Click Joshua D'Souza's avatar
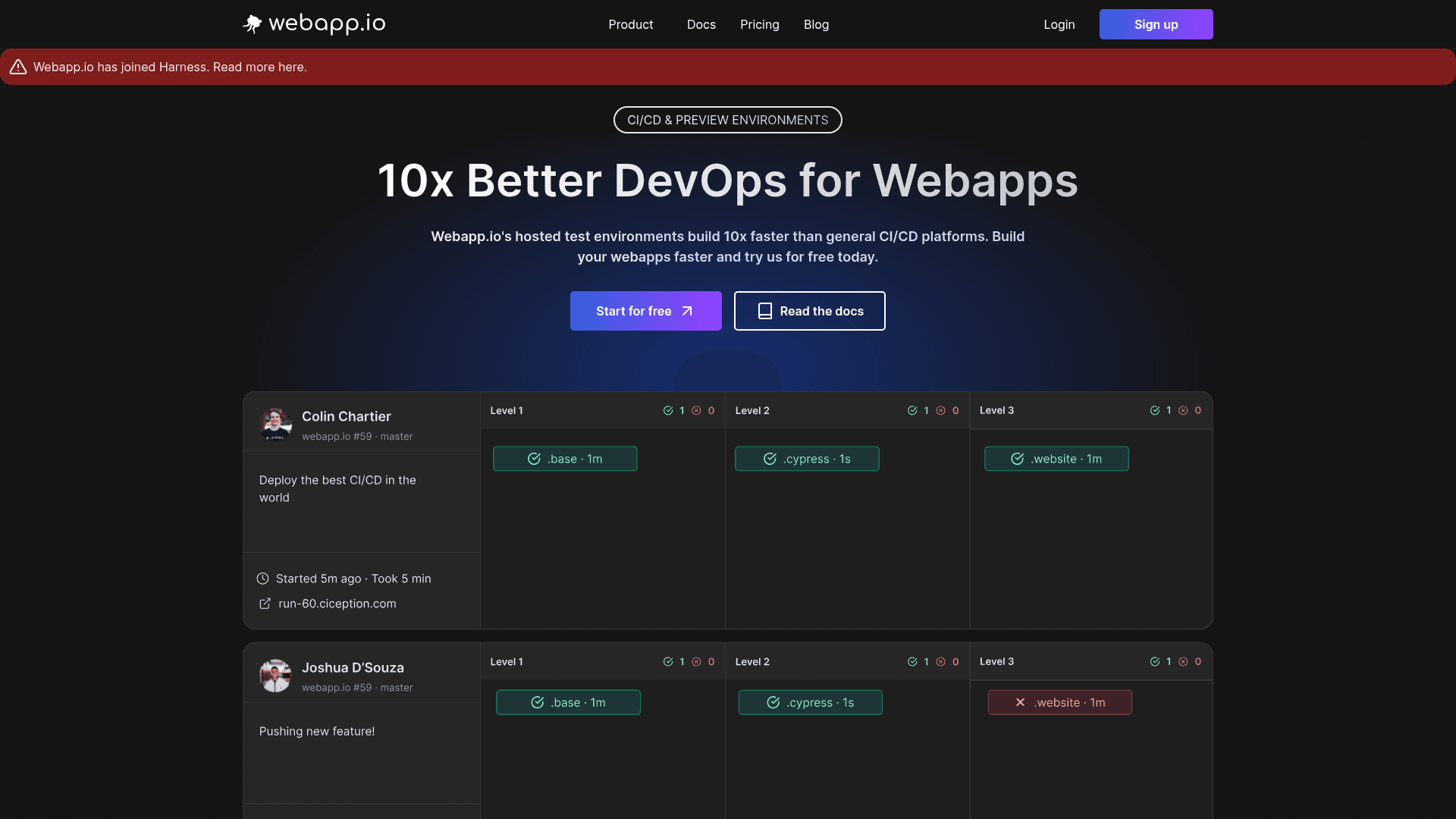Viewport: 1456px width, 819px height. point(275,675)
